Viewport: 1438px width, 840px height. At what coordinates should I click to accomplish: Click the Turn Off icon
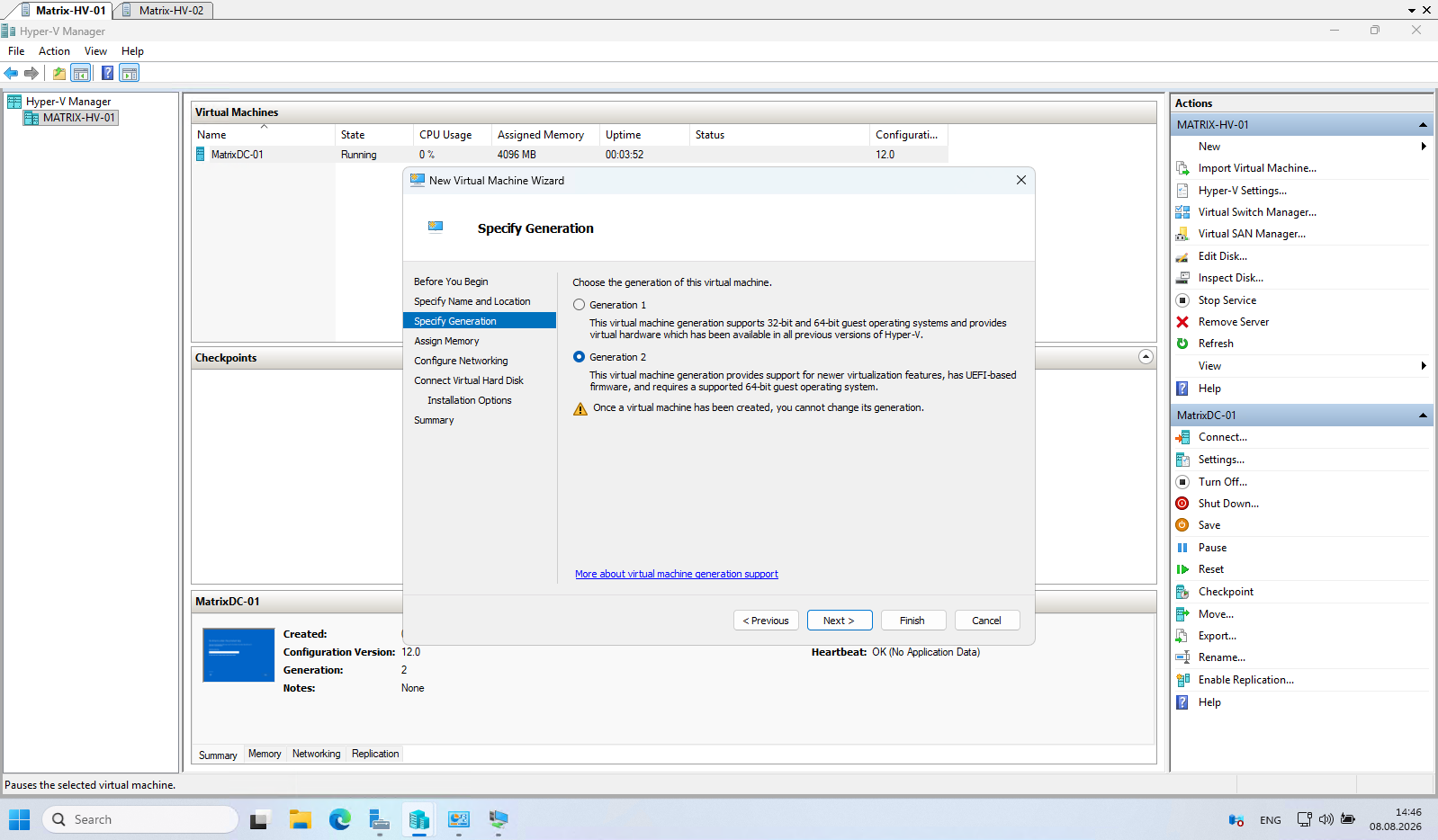point(1182,482)
